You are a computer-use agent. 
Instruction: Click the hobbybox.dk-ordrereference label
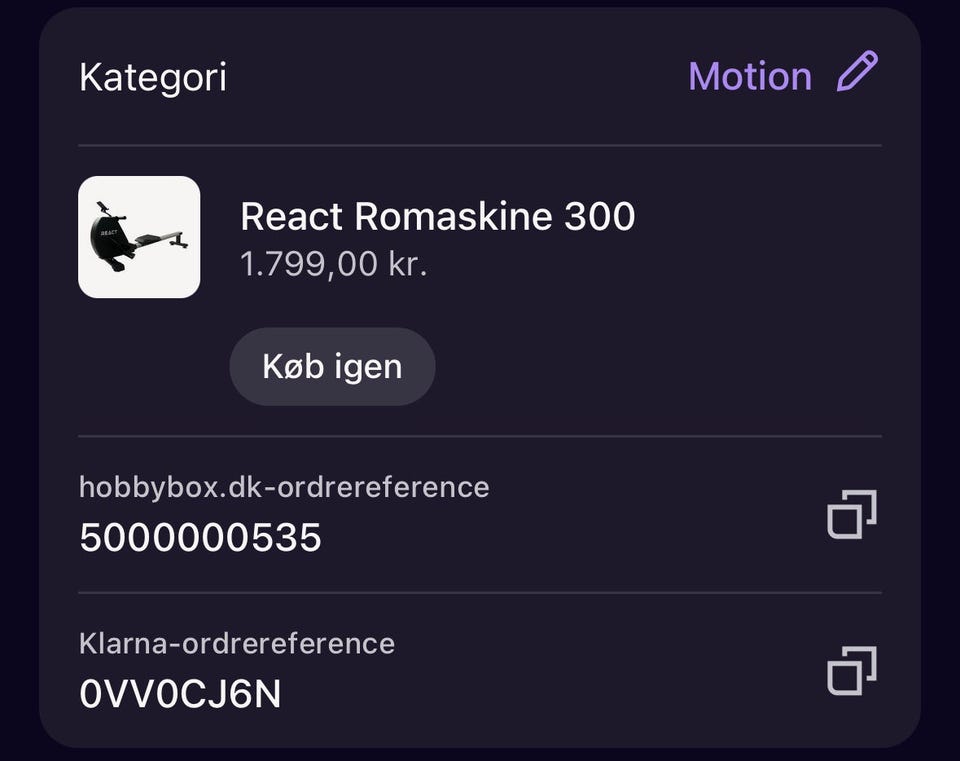(x=284, y=487)
